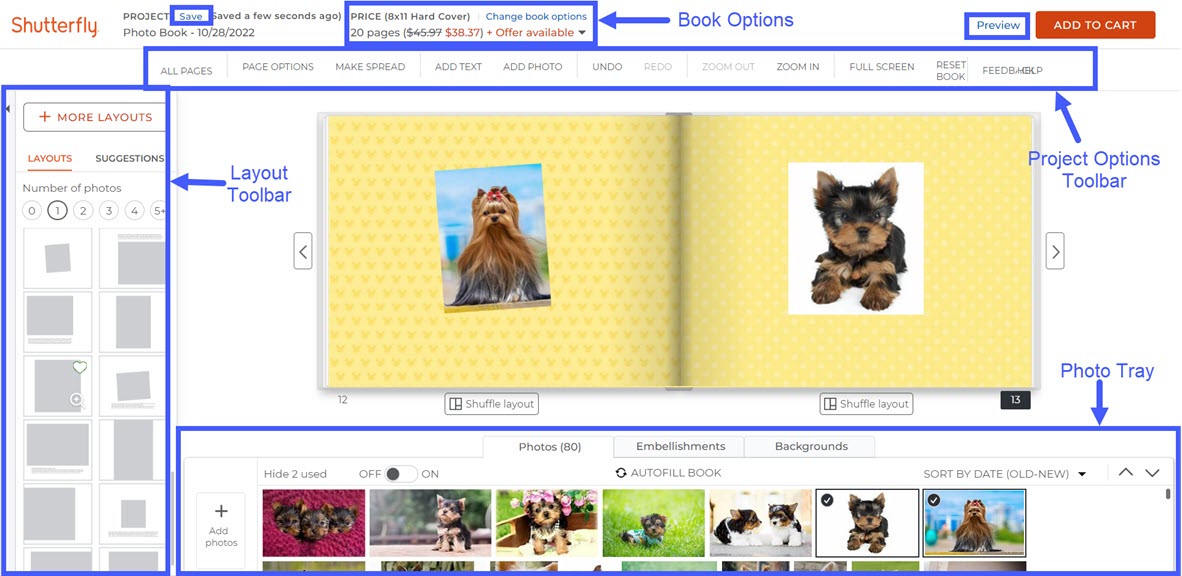
Task: Shuffle layout on the left page
Action: pyautogui.click(x=491, y=403)
